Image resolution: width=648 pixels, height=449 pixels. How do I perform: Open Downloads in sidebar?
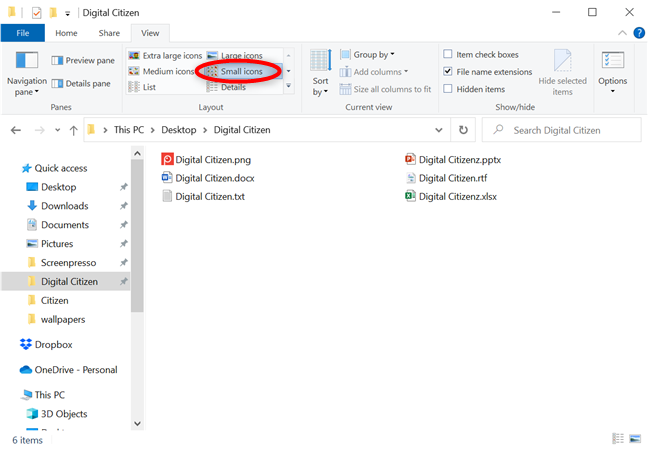57,206
